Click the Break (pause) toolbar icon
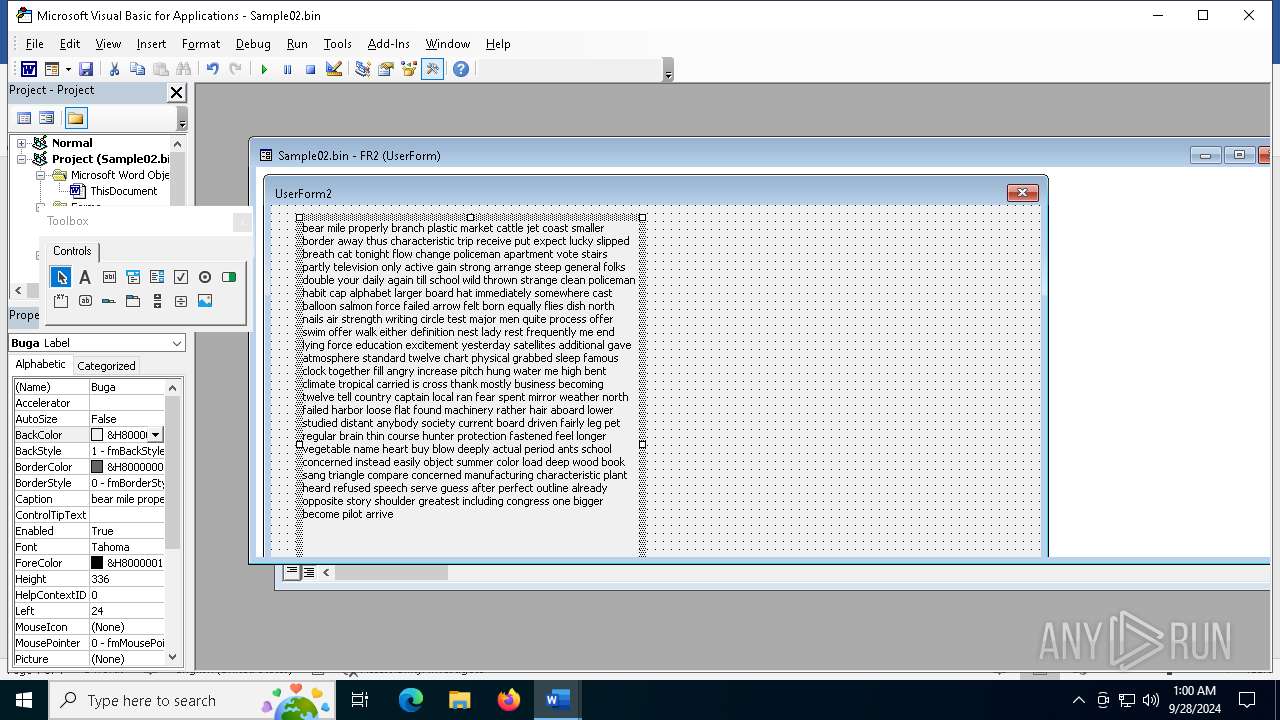Viewport: 1280px width, 720px height. (x=287, y=69)
